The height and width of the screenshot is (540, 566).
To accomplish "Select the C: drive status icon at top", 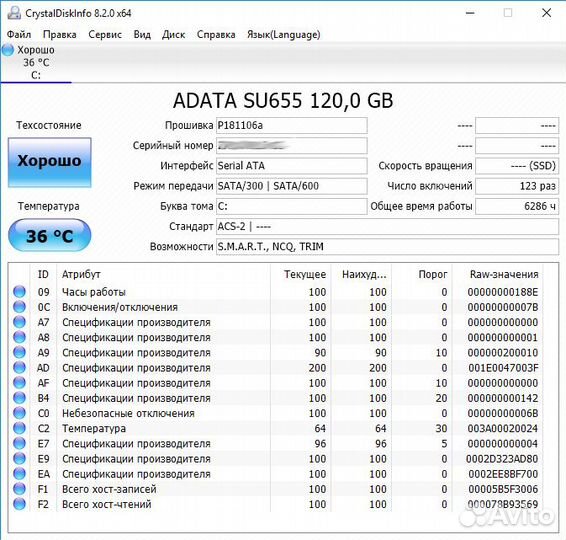I will tap(8, 50).
